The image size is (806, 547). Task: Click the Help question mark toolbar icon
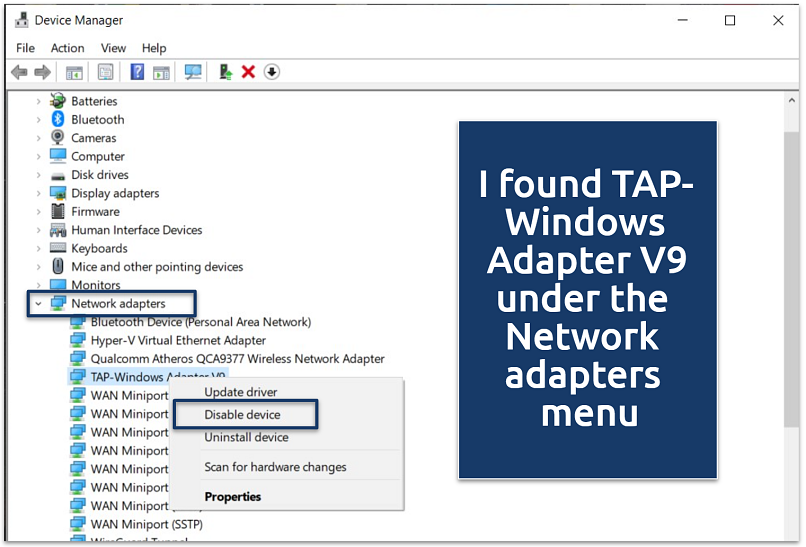(137, 72)
